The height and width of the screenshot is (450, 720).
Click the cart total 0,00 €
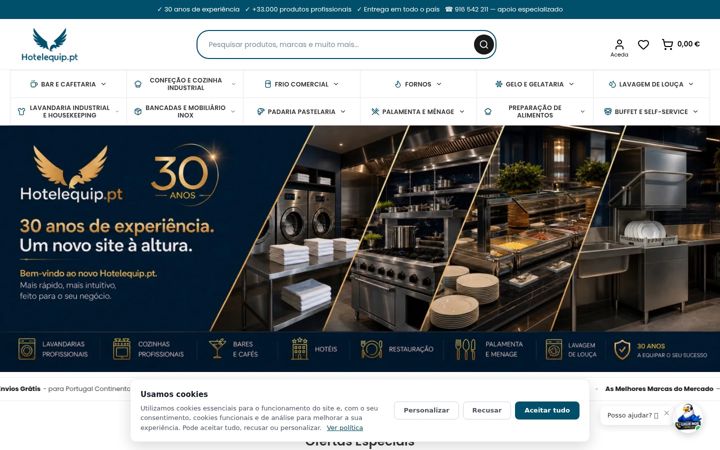coord(688,44)
